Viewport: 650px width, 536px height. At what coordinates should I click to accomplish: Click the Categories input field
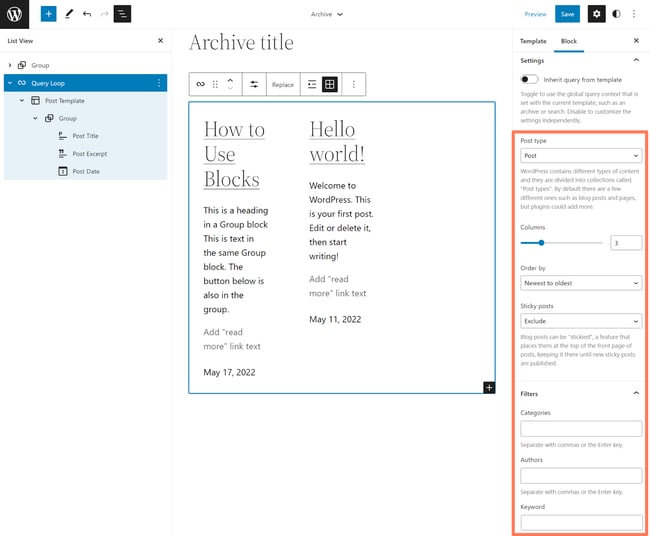point(581,428)
